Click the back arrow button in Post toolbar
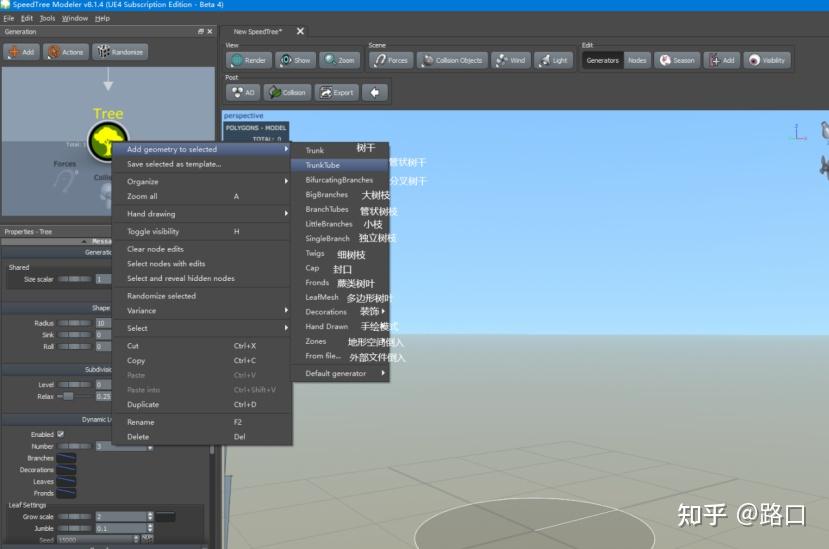Image resolution: width=829 pixels, height=549 pixels. point(375,93)
